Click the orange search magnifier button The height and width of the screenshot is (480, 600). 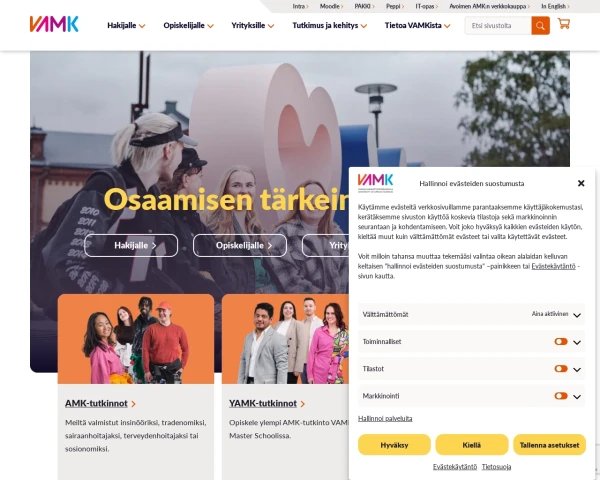click(540, 26)
